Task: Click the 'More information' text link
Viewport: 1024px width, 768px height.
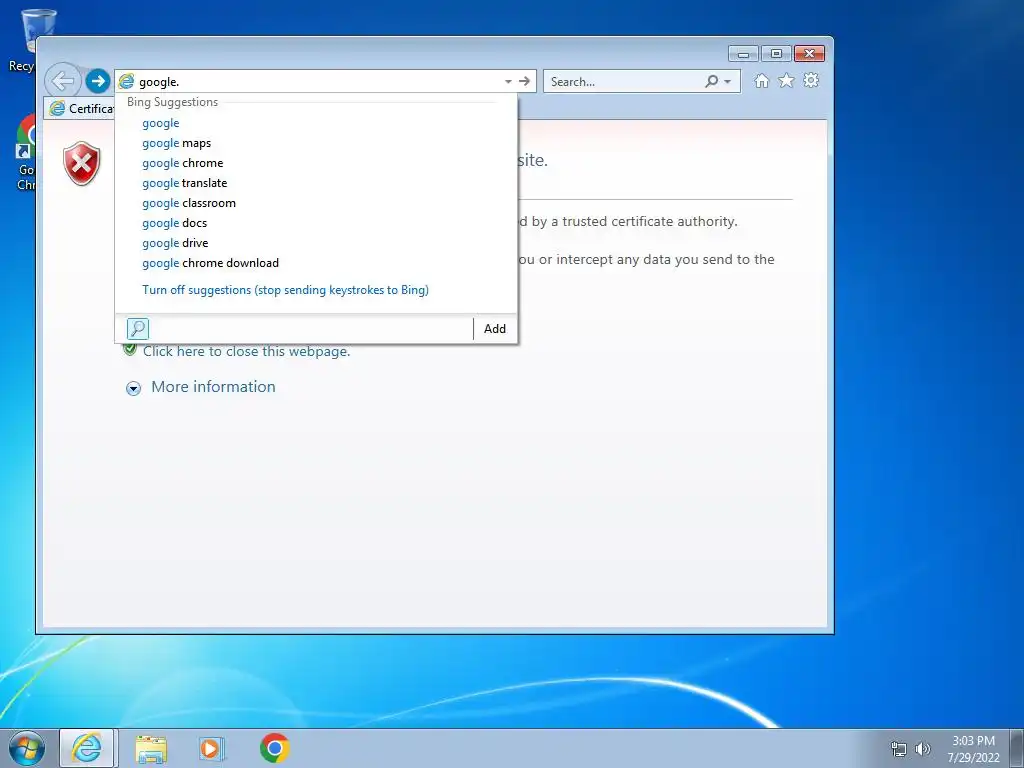Action: pos(214,387)
